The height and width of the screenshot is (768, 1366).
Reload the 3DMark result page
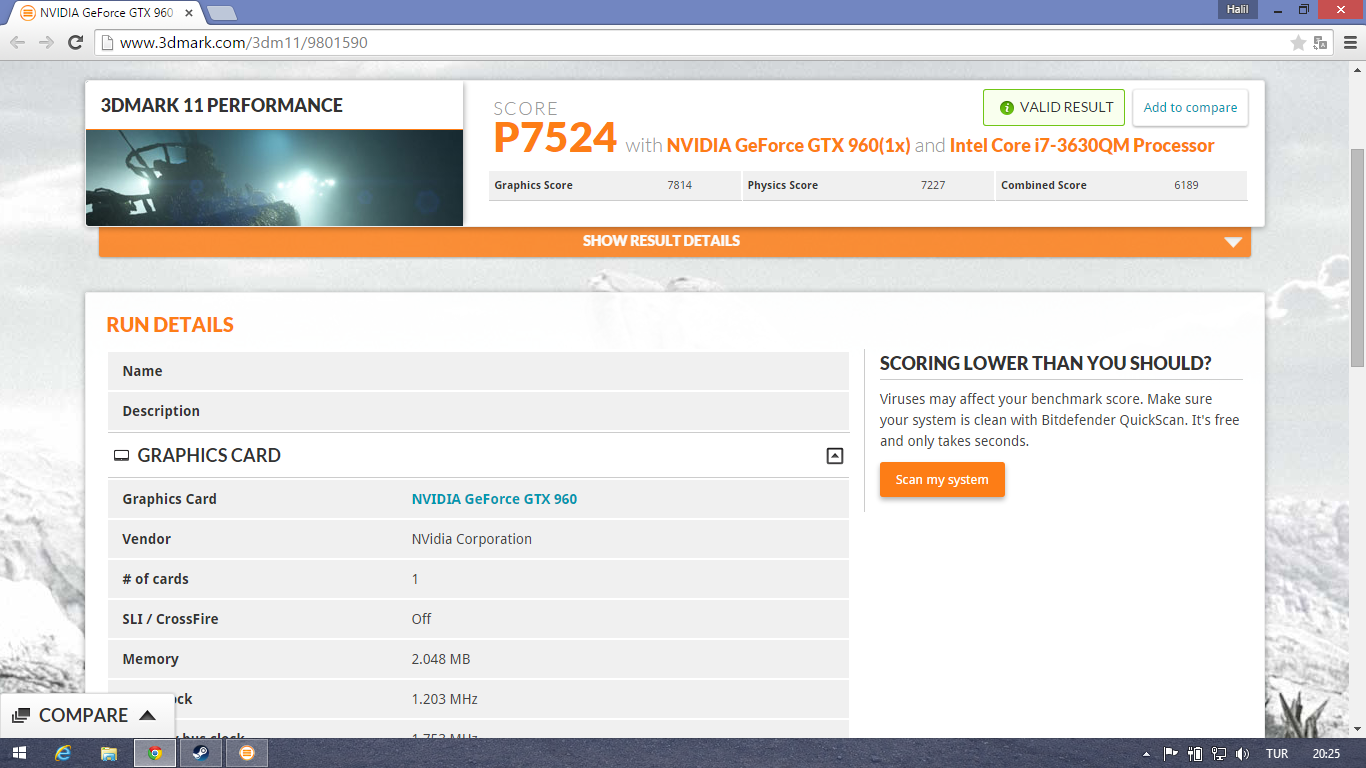pos(75,42)
